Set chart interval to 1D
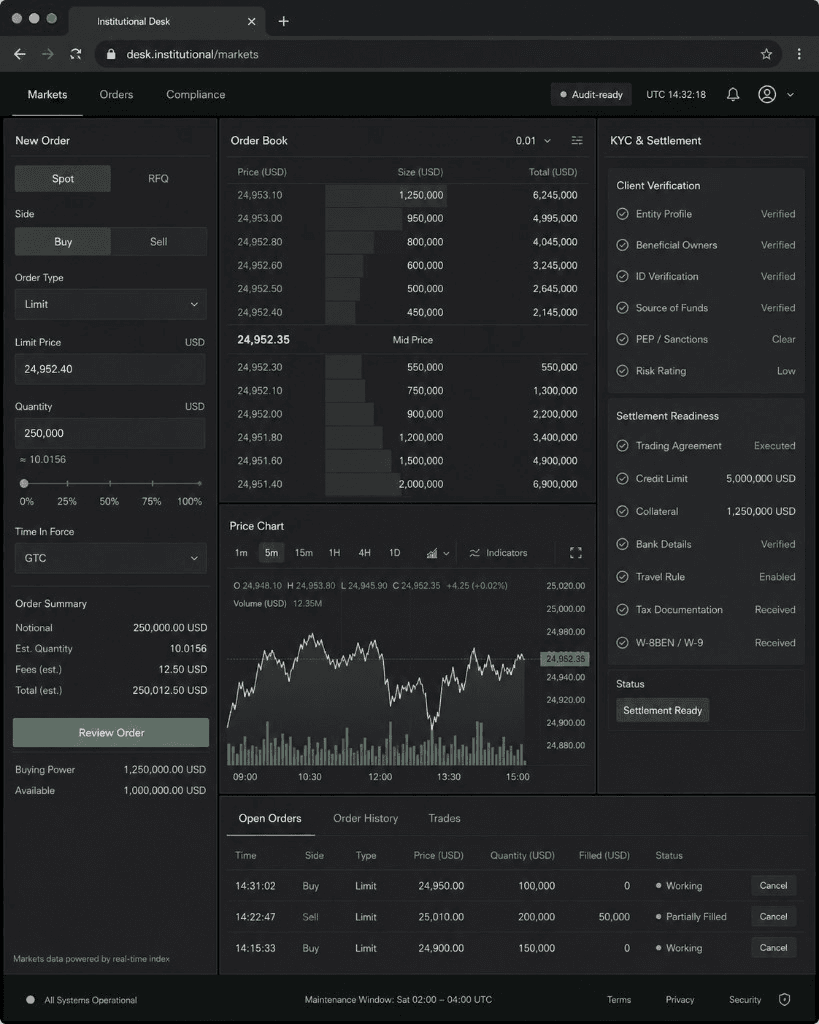Viewport: 819px width, 1024px height. (x=394, y=553)
